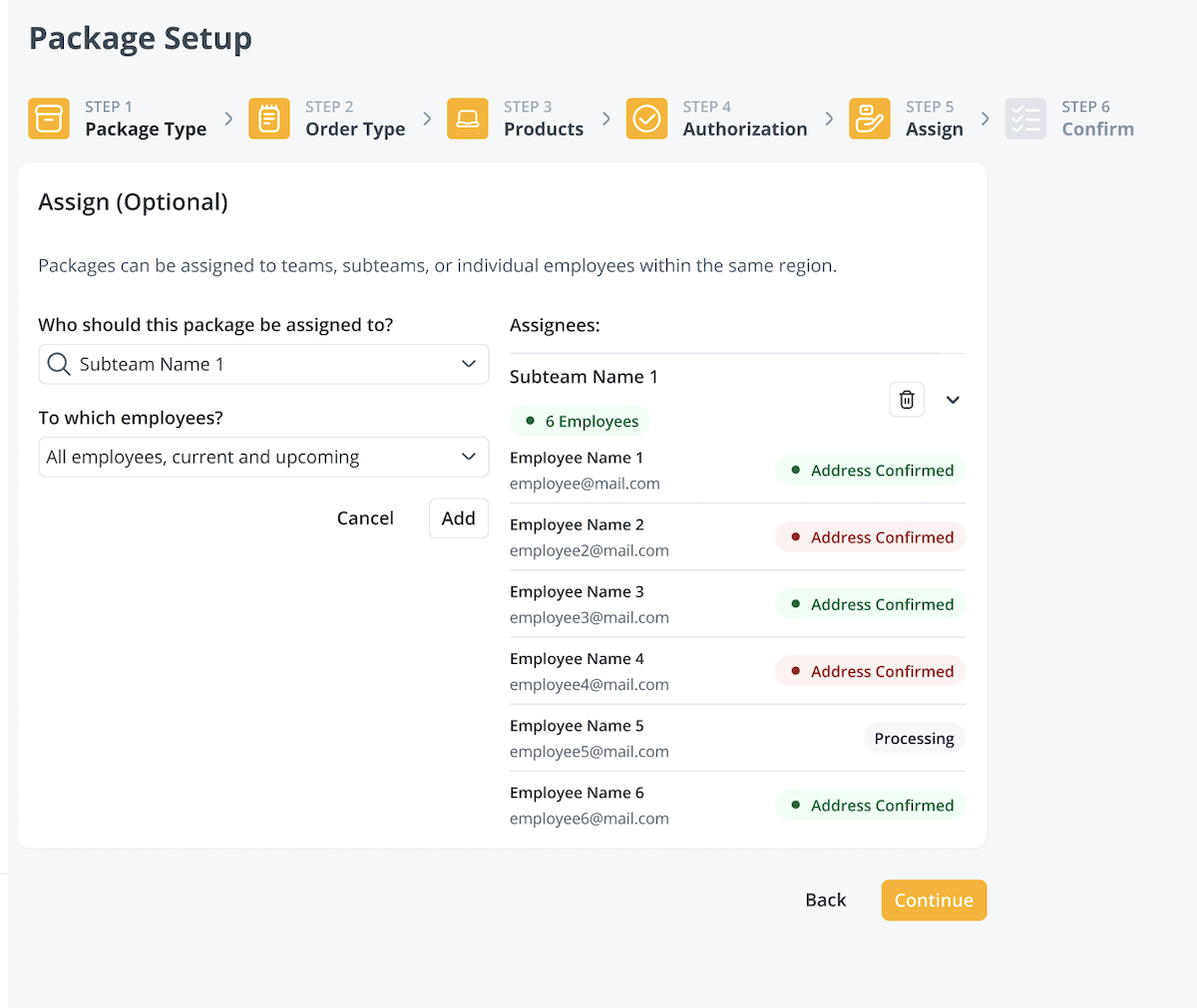Click the Confirm checklist icon
Image resolution: width=1197 pixels, height=1008 pixels.
(x=1025, y=119)
